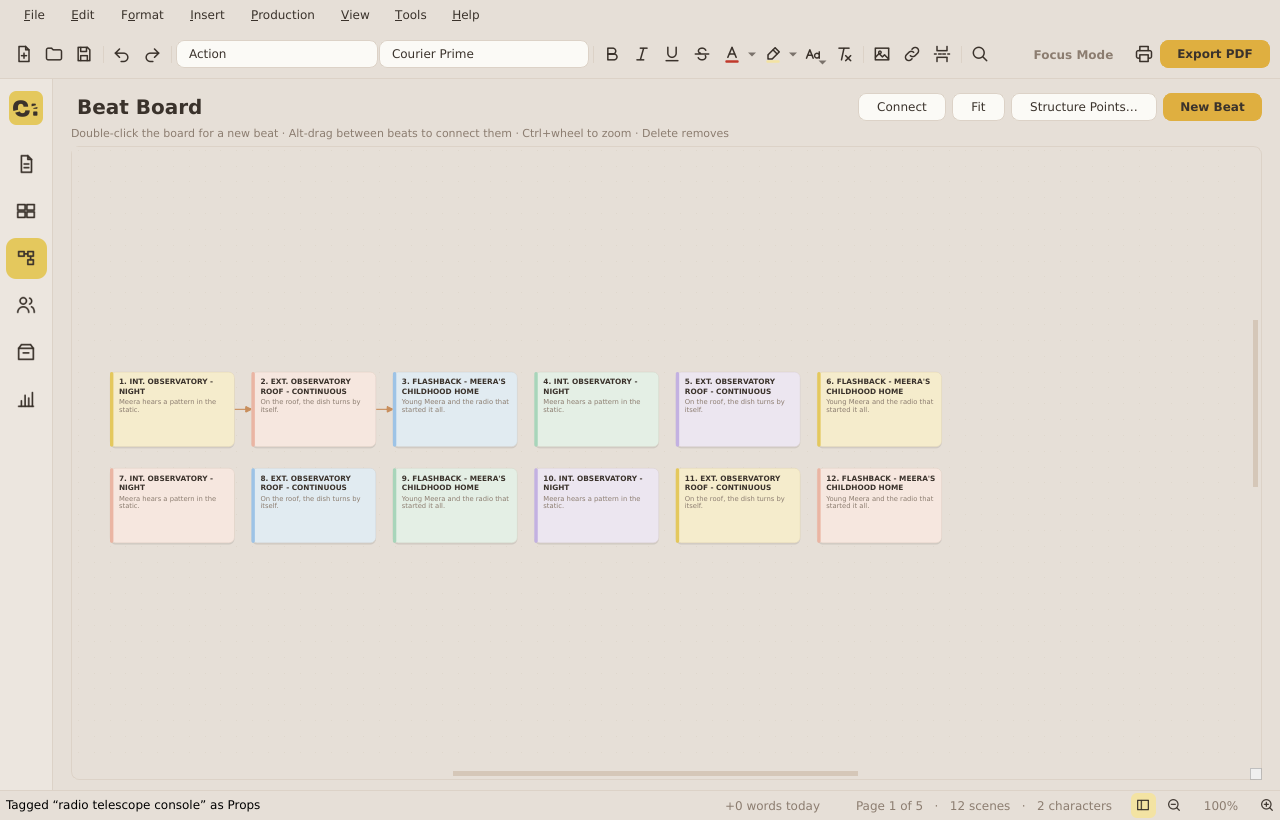Enable Focus Mode
The height and width of the screenshot is (820, 1280).
click(x=1073, y=54)
